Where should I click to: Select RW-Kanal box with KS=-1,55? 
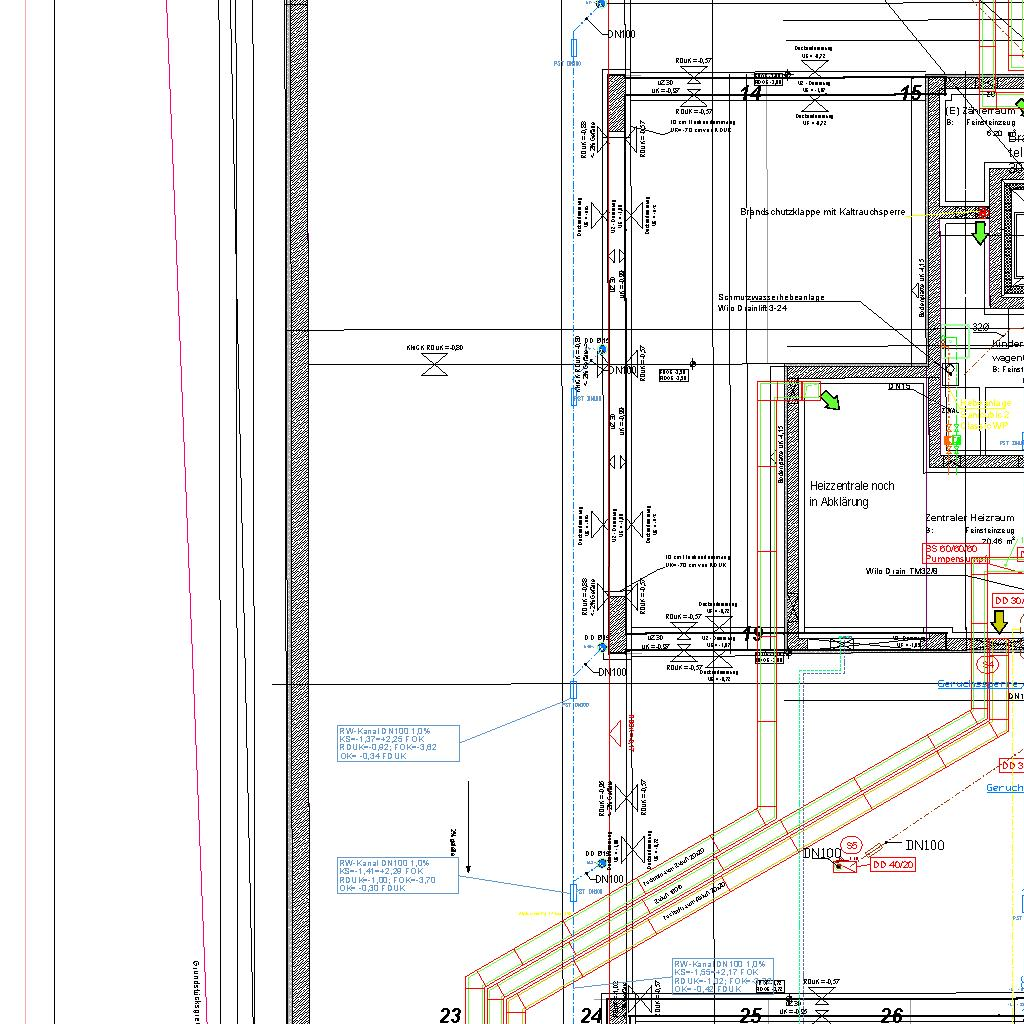click(x=723, y=976)
